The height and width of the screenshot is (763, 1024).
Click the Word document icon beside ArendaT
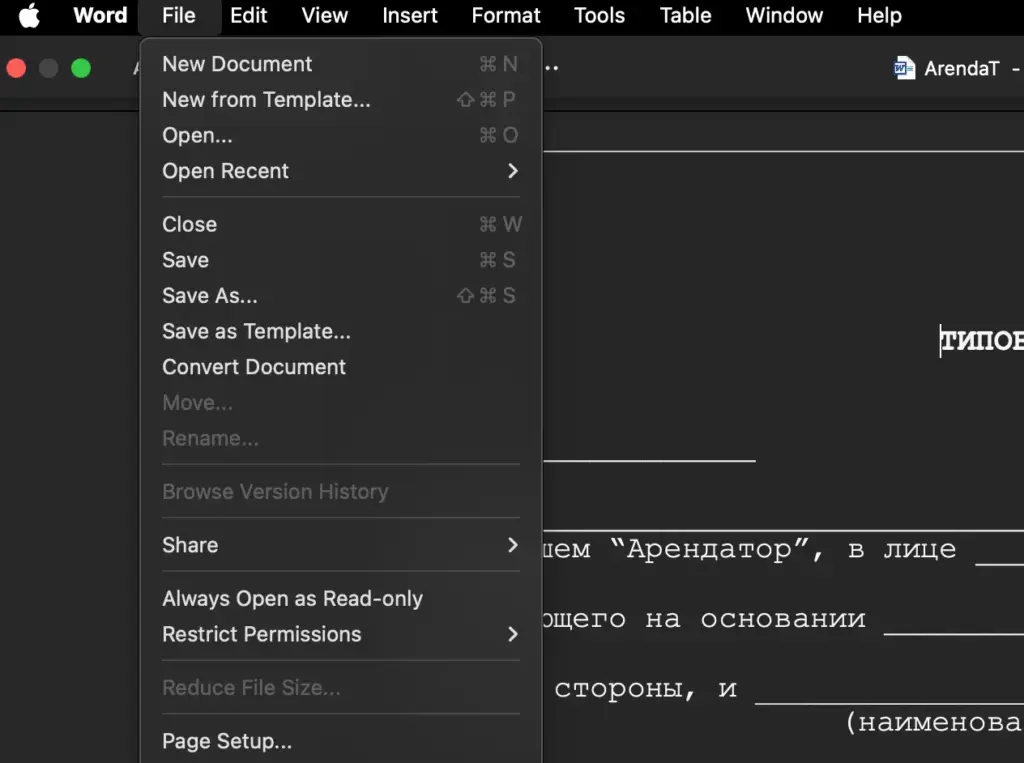[904, 68]
